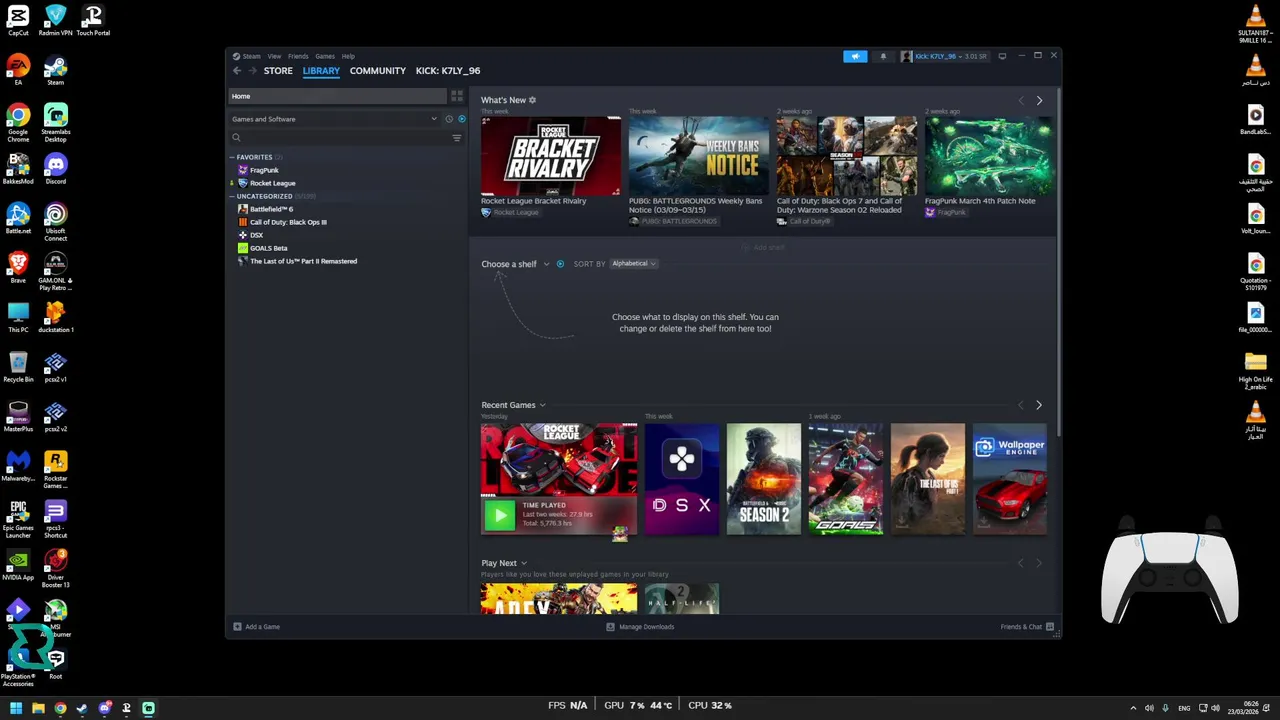Toggle sort by recent activity clock icon
The image size is (1280, 720).
[x=449, y=119]
